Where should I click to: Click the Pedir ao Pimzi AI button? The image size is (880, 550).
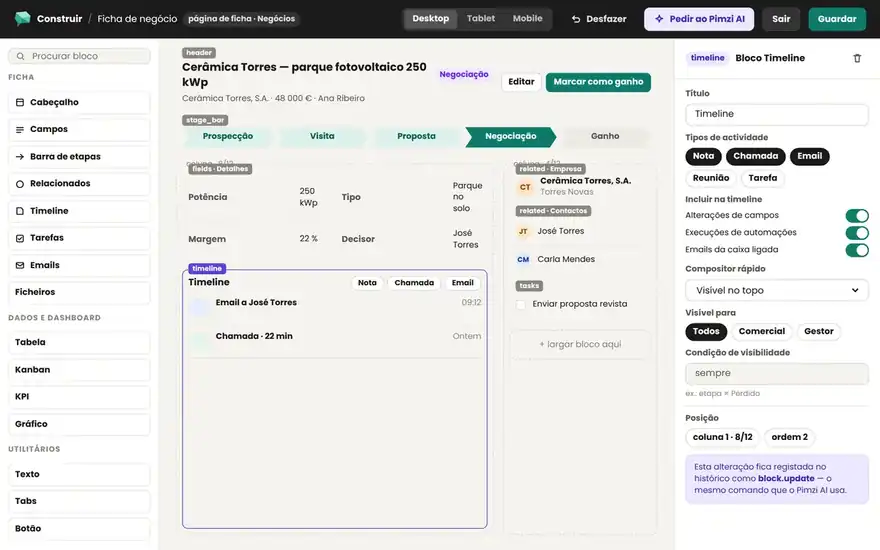coord(699,19)
